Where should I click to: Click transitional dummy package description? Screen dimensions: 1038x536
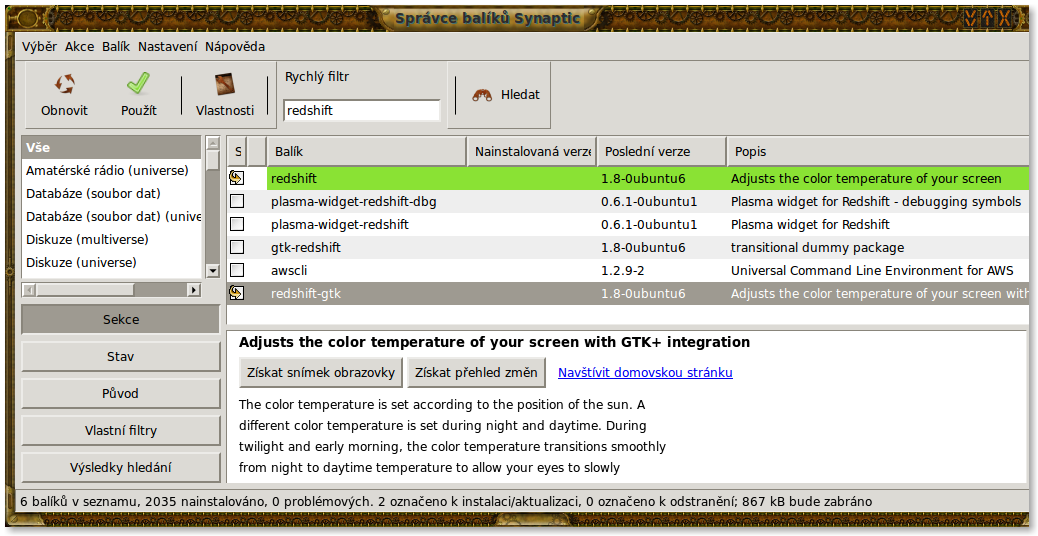(818, 247)
